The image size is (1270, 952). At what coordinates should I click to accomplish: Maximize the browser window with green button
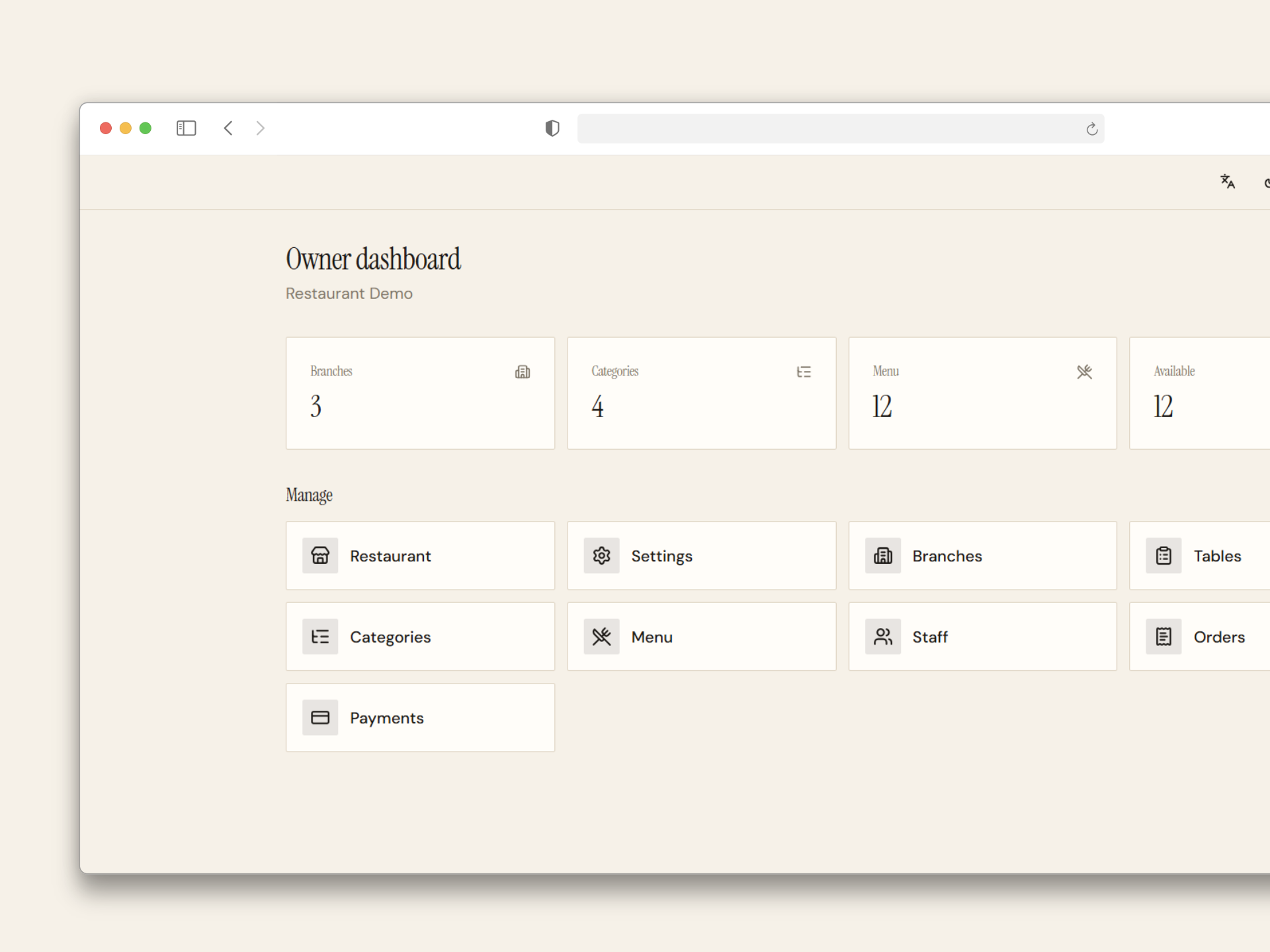pyautogui.click(x=146, y=128)
